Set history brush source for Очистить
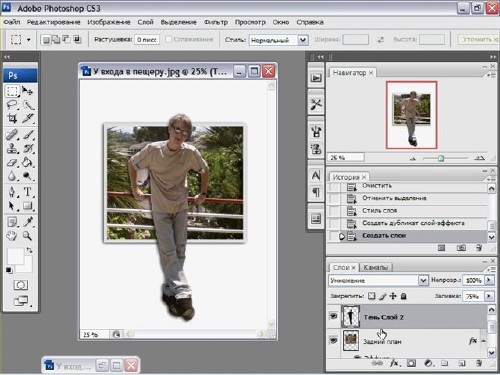The width and height of the screenshot is (500, 375). [334, 186]
